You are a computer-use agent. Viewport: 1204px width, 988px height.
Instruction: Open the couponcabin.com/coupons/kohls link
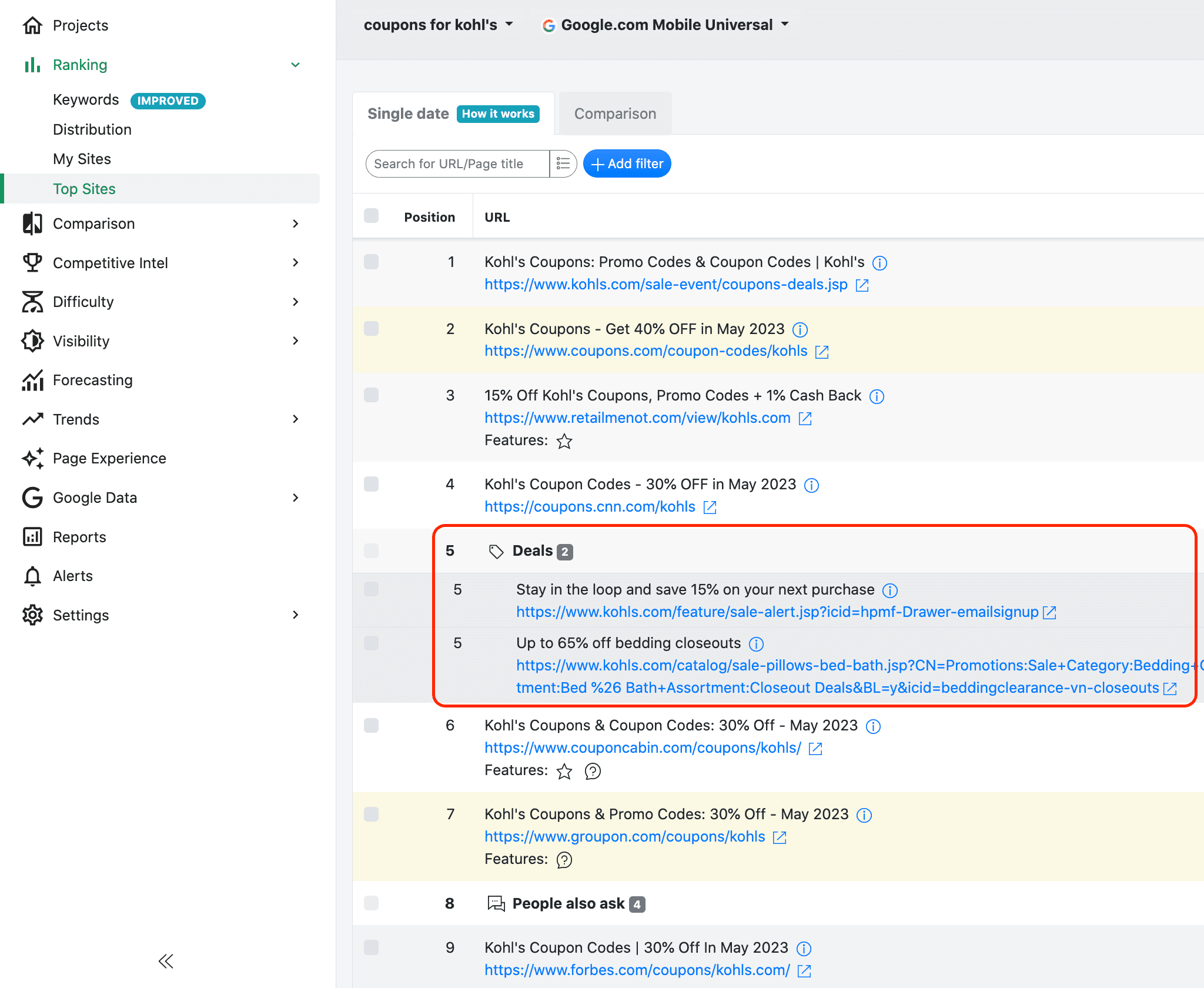(643, 748)
